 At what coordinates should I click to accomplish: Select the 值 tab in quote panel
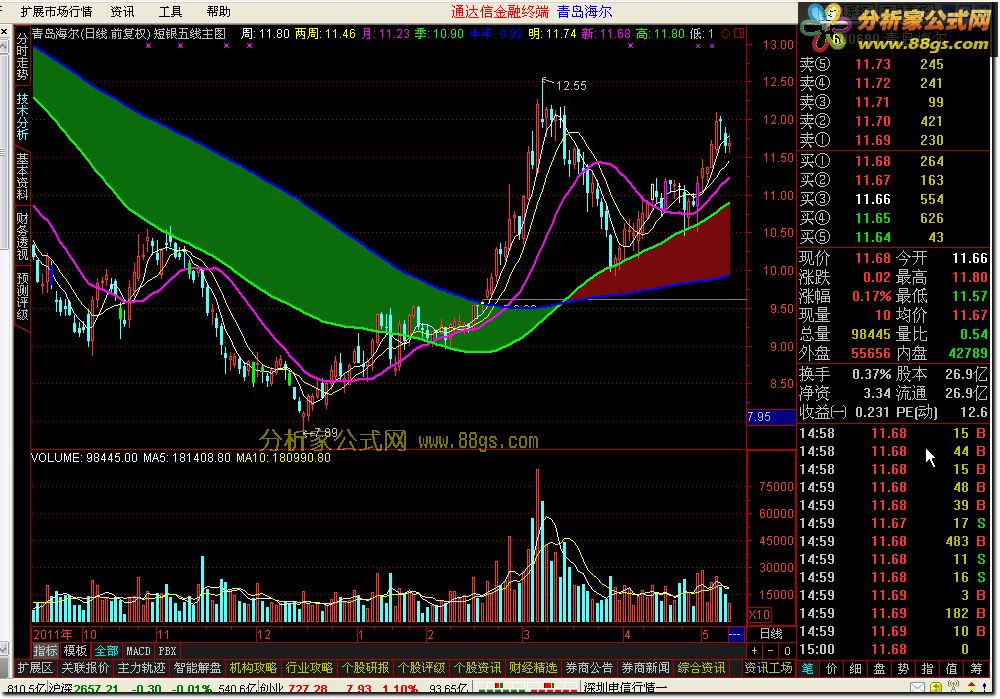coord(951,668)
